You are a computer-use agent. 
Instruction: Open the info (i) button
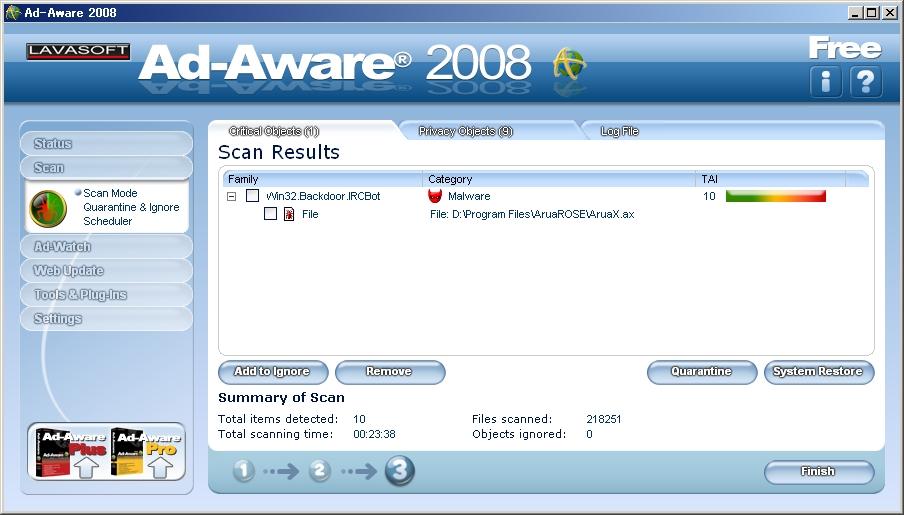pyautogui.click(x=826, y=81)
